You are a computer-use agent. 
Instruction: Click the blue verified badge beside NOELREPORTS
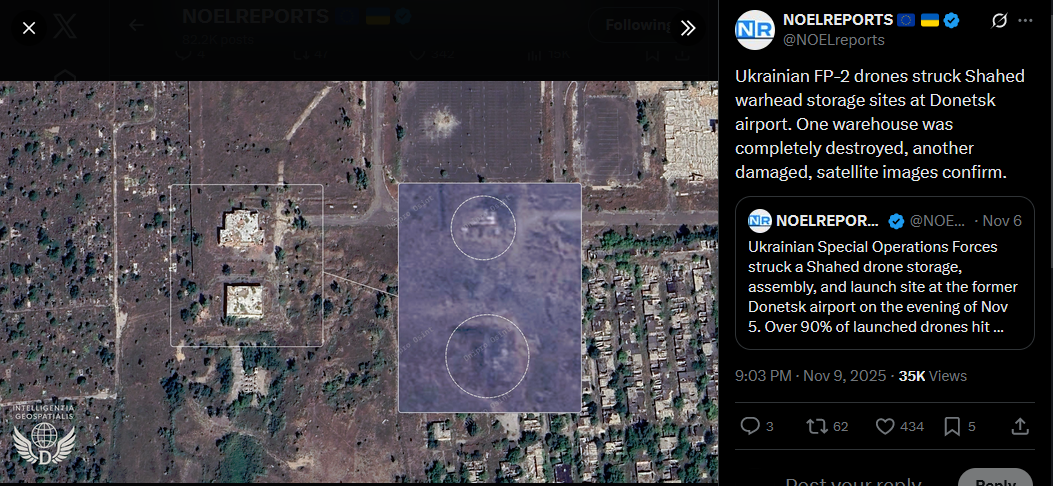951,20
